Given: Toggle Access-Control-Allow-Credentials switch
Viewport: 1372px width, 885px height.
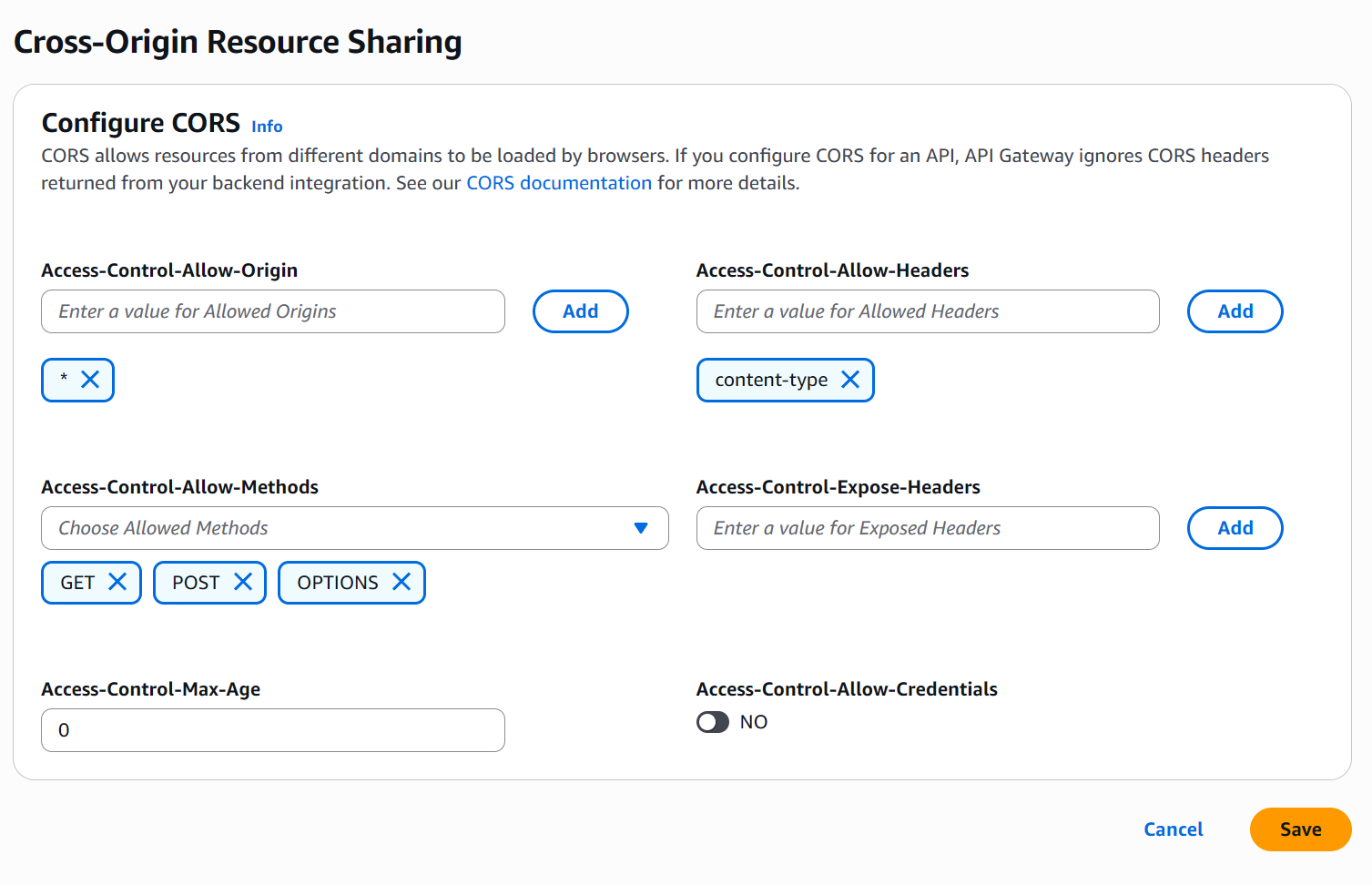Looking at the screenshot, I should (x=713, y=722).
